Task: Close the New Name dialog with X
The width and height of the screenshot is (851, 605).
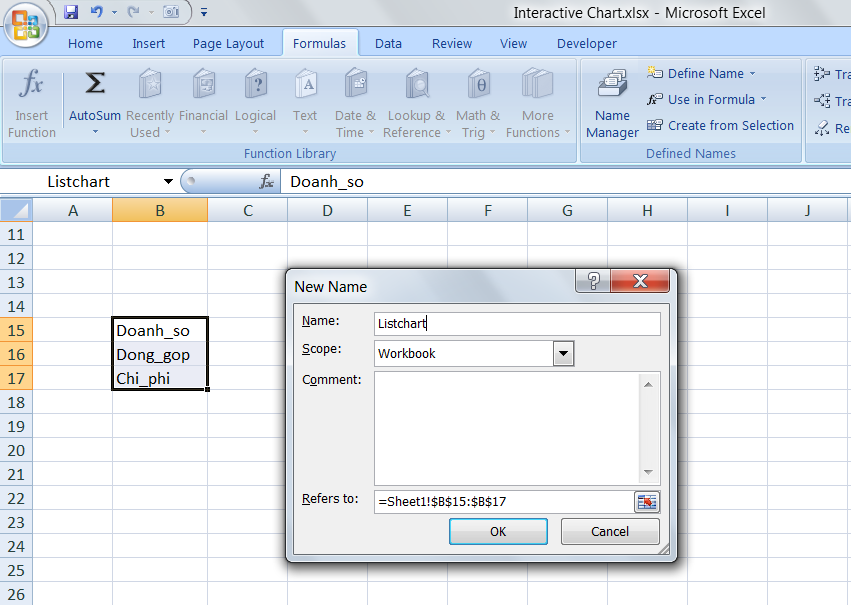Action: (640, 281)
